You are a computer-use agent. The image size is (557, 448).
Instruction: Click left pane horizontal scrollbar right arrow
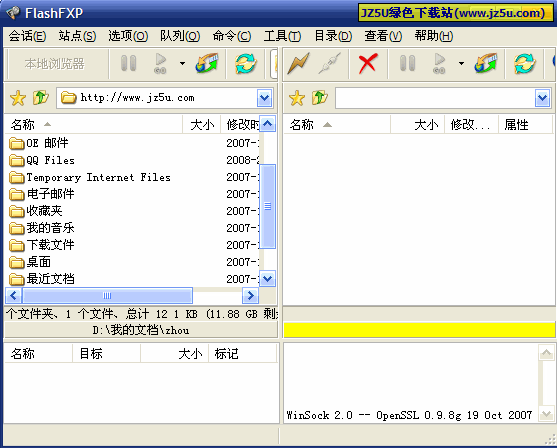(x=250, y=296)
